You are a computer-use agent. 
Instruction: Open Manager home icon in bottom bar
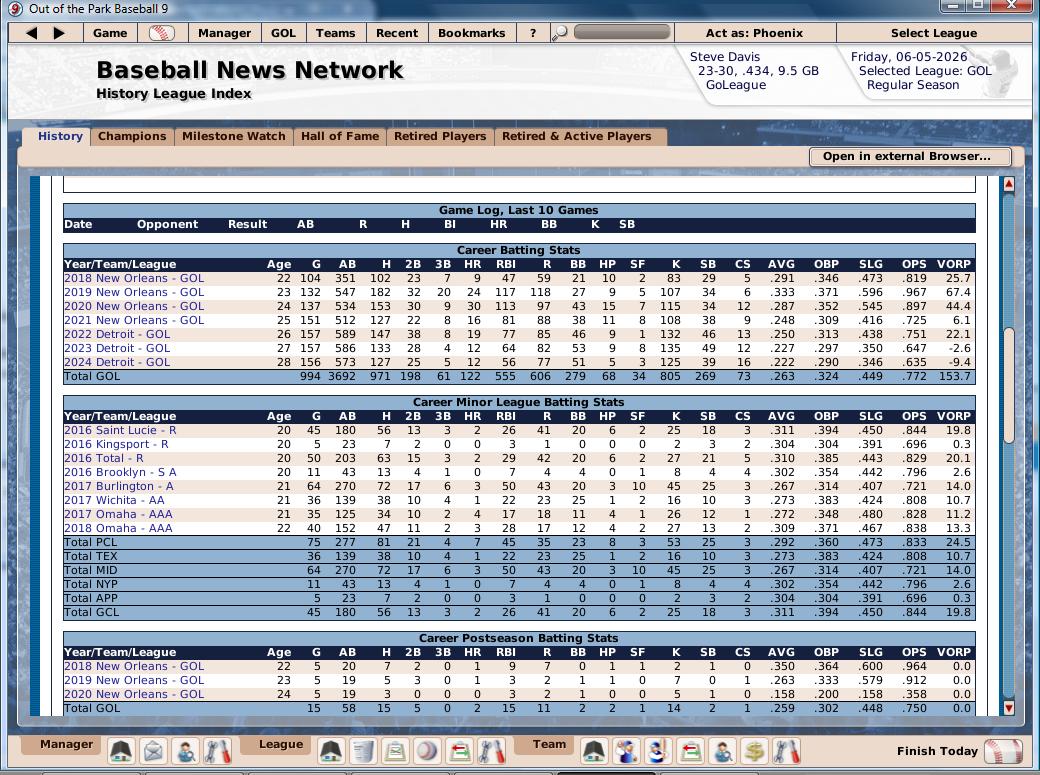[x=121, y=750]
